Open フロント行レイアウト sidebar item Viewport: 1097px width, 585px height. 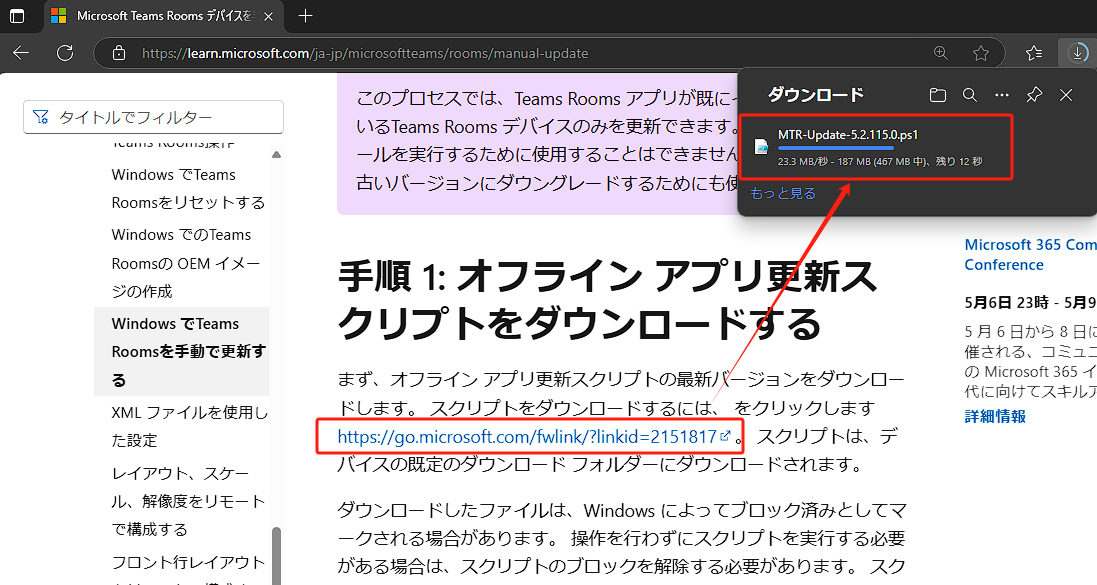(188, 563)
